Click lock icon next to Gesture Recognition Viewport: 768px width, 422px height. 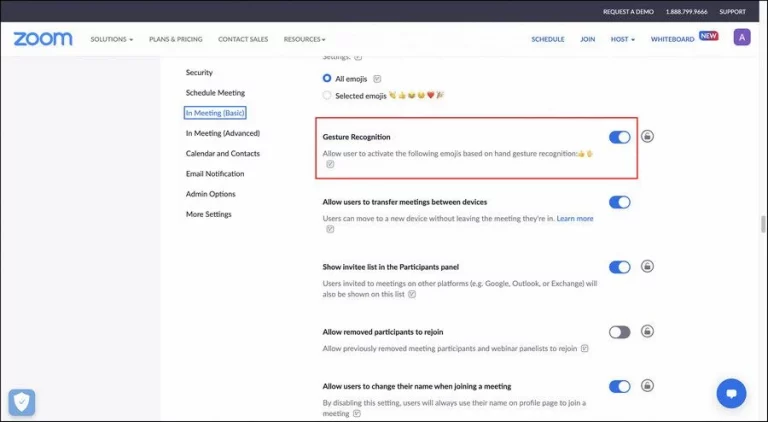pos(647,136)
